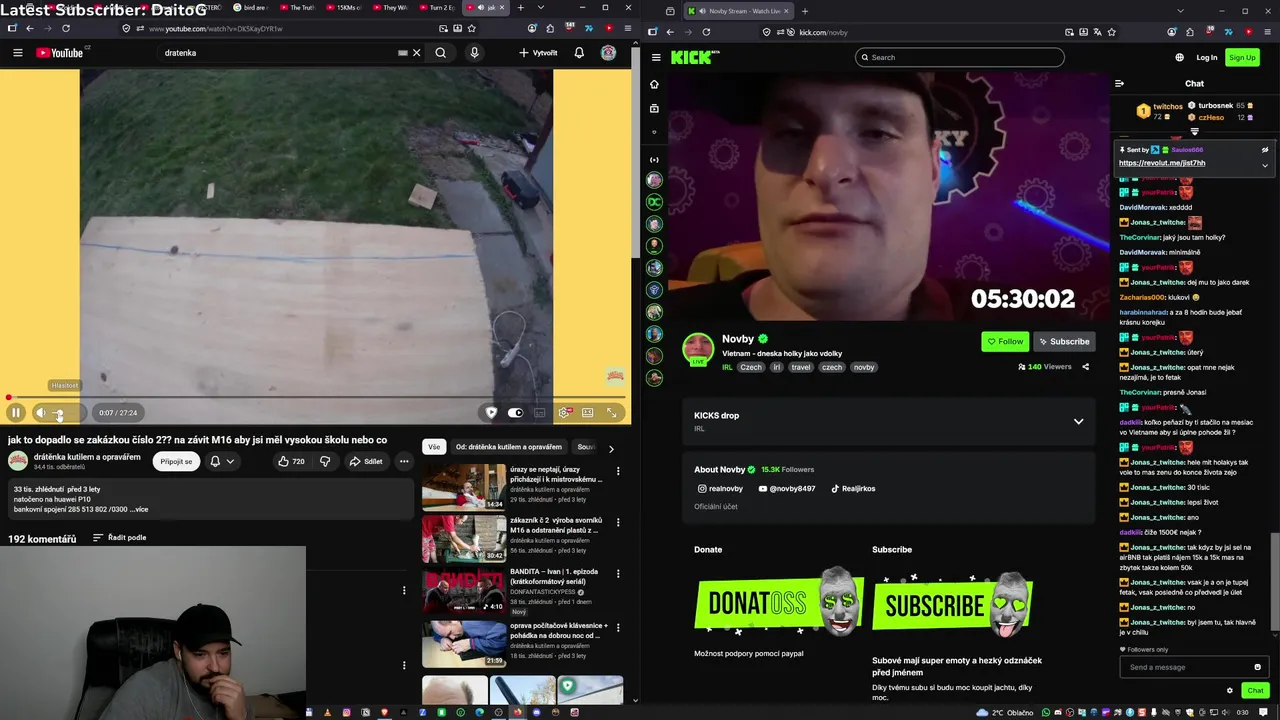Select the 'travel' stream tag
This screenshot has height=720, width=1280.
[801, 367]
